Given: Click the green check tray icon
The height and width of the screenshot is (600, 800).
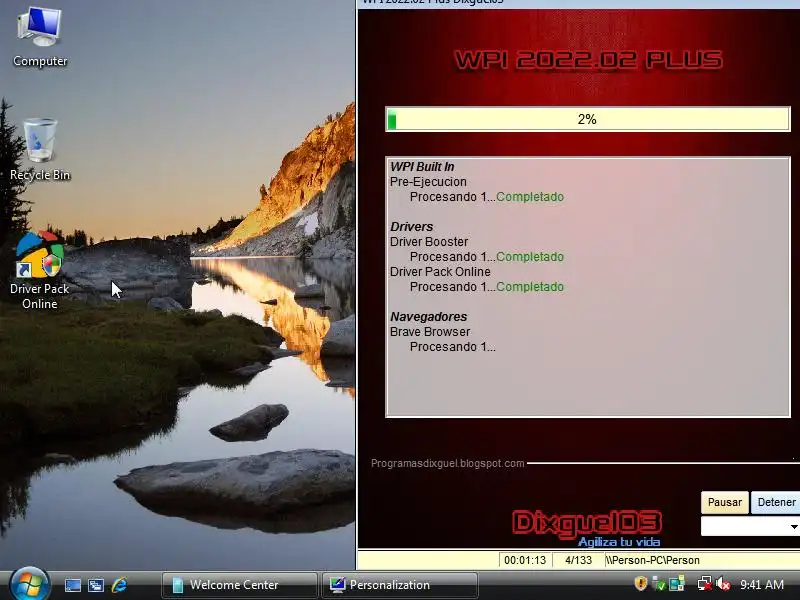Looking at the screenshot, I should [658, 584].
